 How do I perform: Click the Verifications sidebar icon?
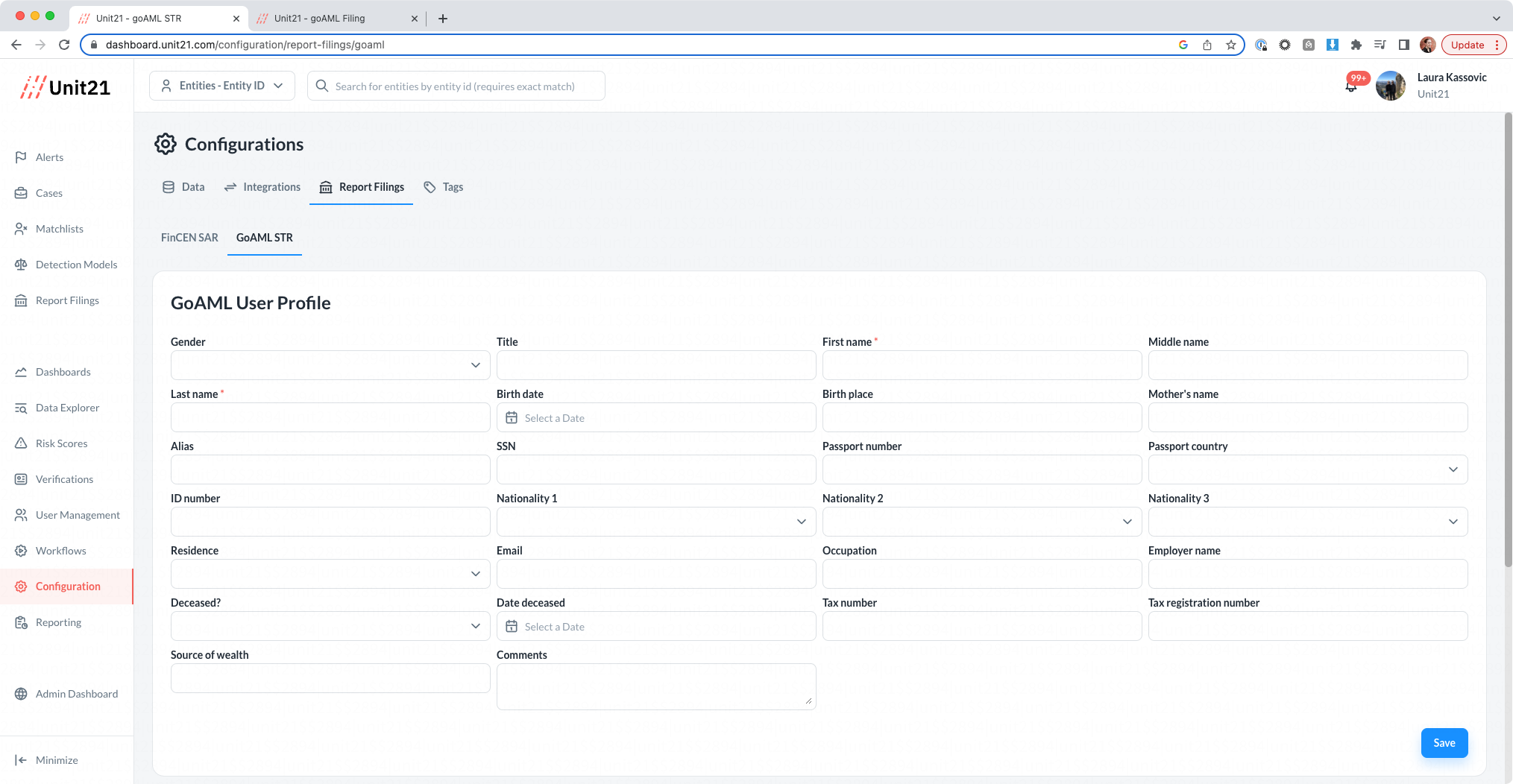click(x=21, y=479)
